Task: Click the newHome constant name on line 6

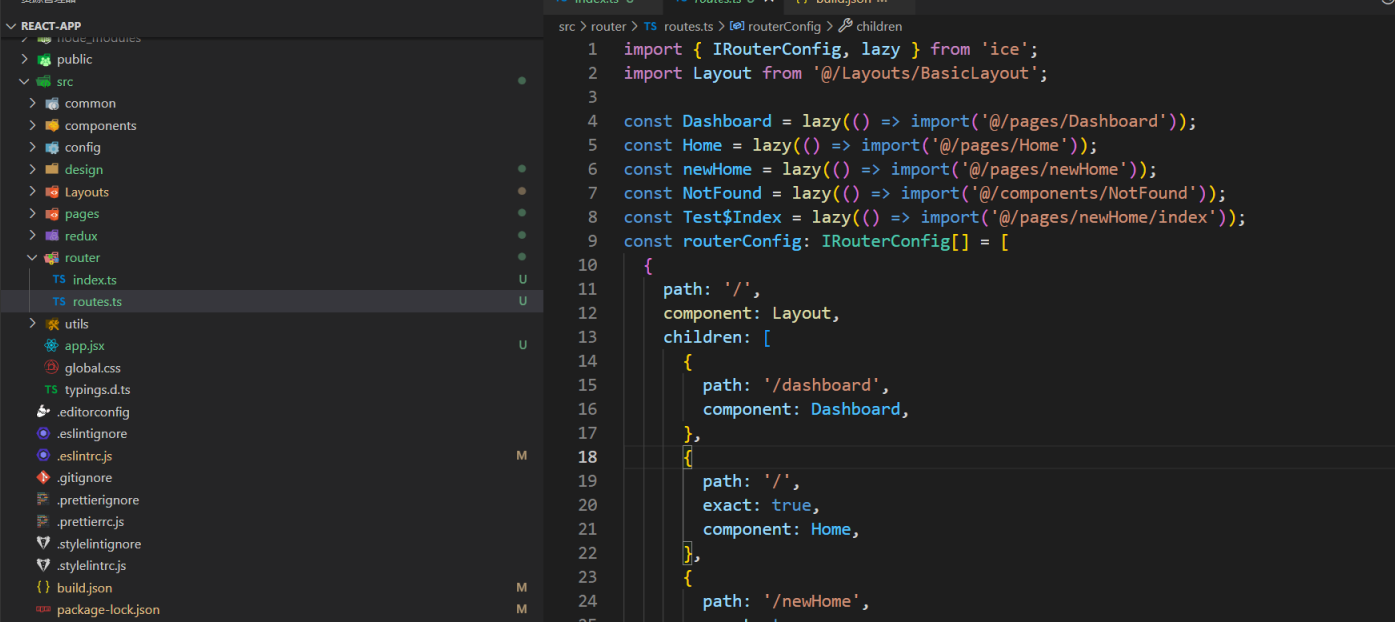Action: 717,169
